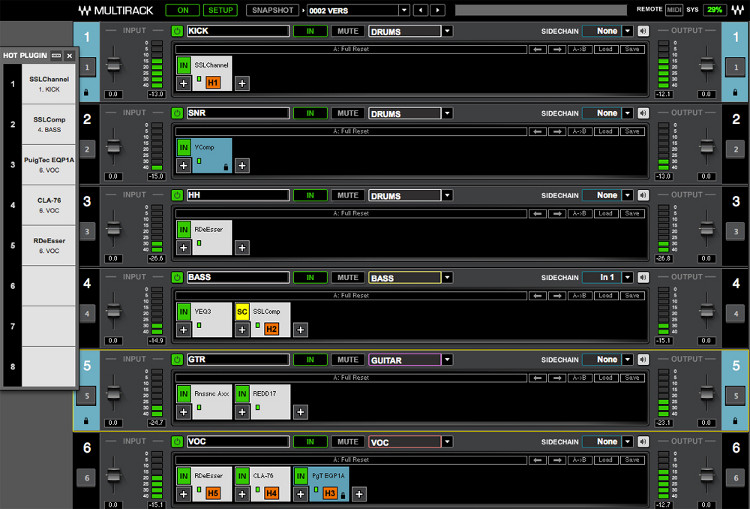Mute the HH track
This screenshot has width=750, height=509.
click(348, 196)
